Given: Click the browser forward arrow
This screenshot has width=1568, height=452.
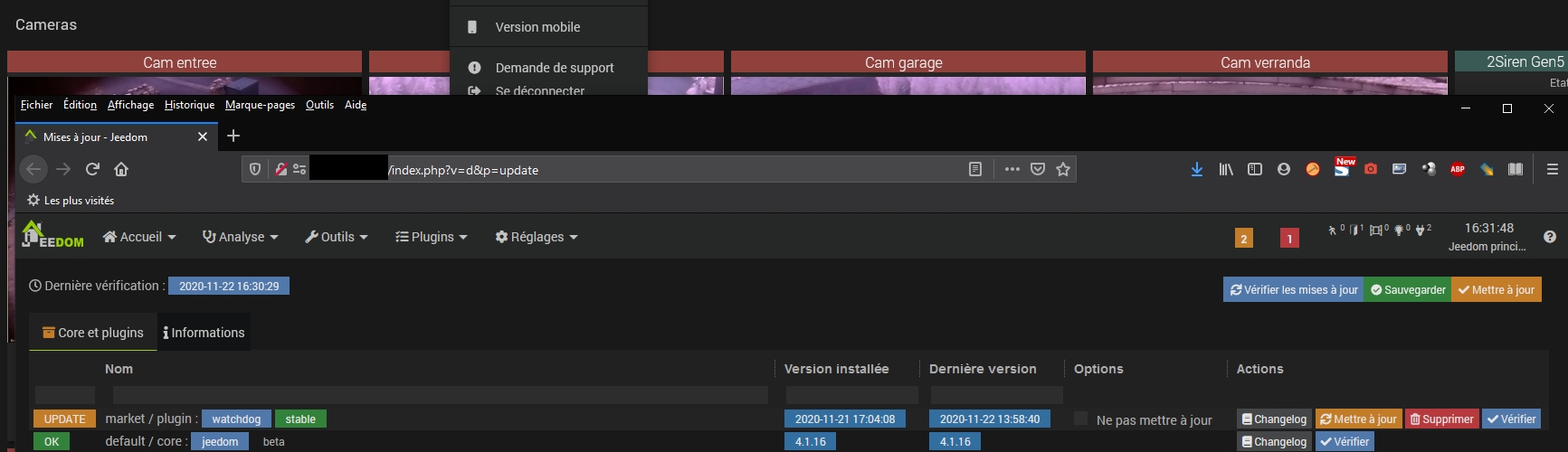Looking at the screenshot, I should tap(63, 169).
